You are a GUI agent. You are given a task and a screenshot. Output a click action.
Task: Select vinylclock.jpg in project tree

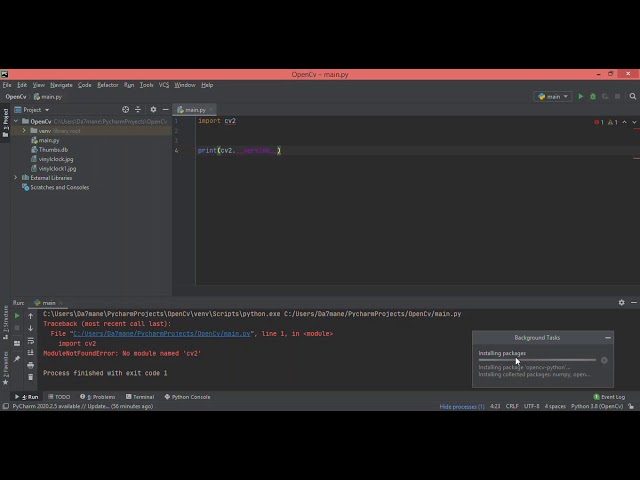click(x=56, y=159)
